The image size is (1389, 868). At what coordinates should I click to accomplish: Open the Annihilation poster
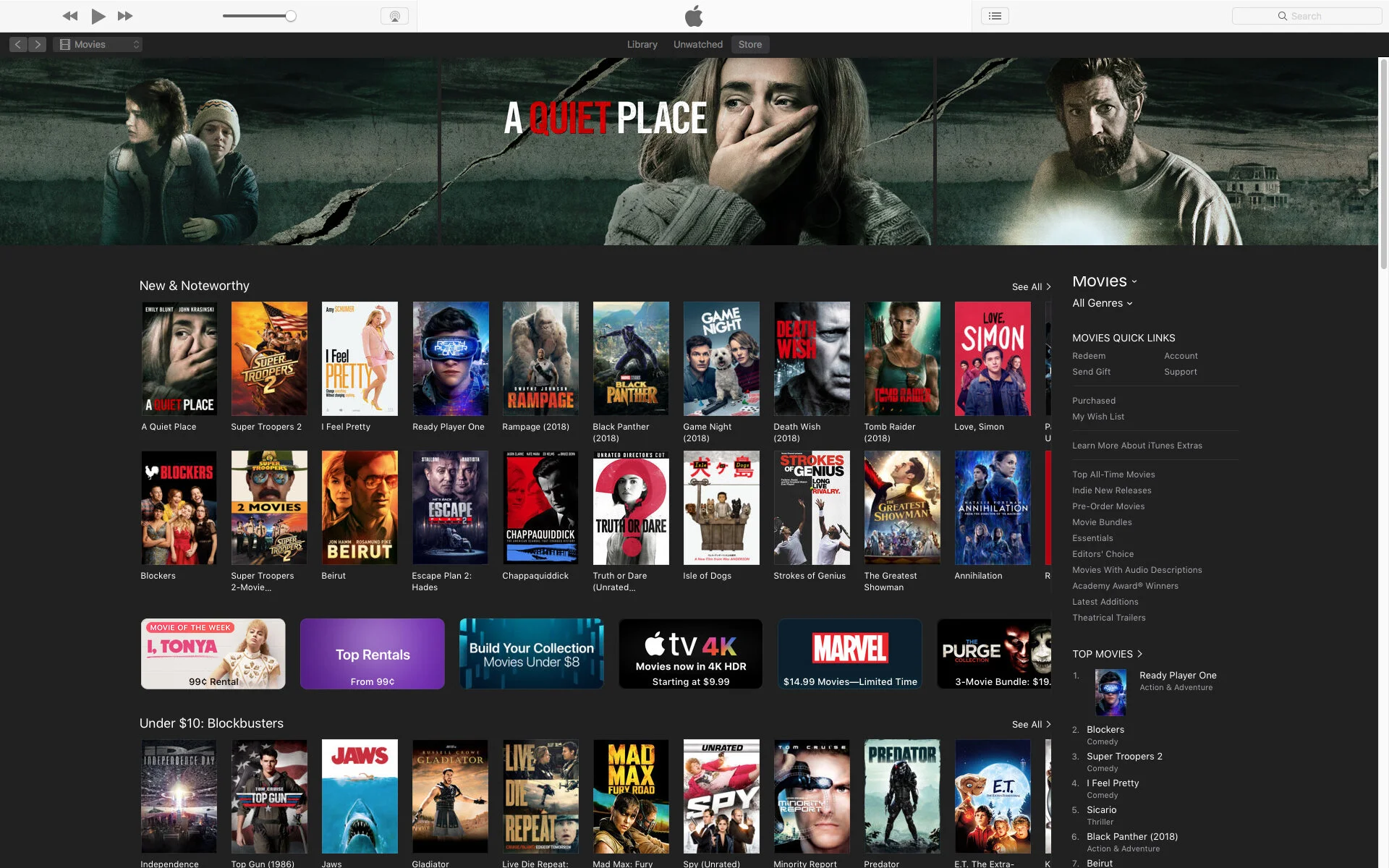coord(993,508)
